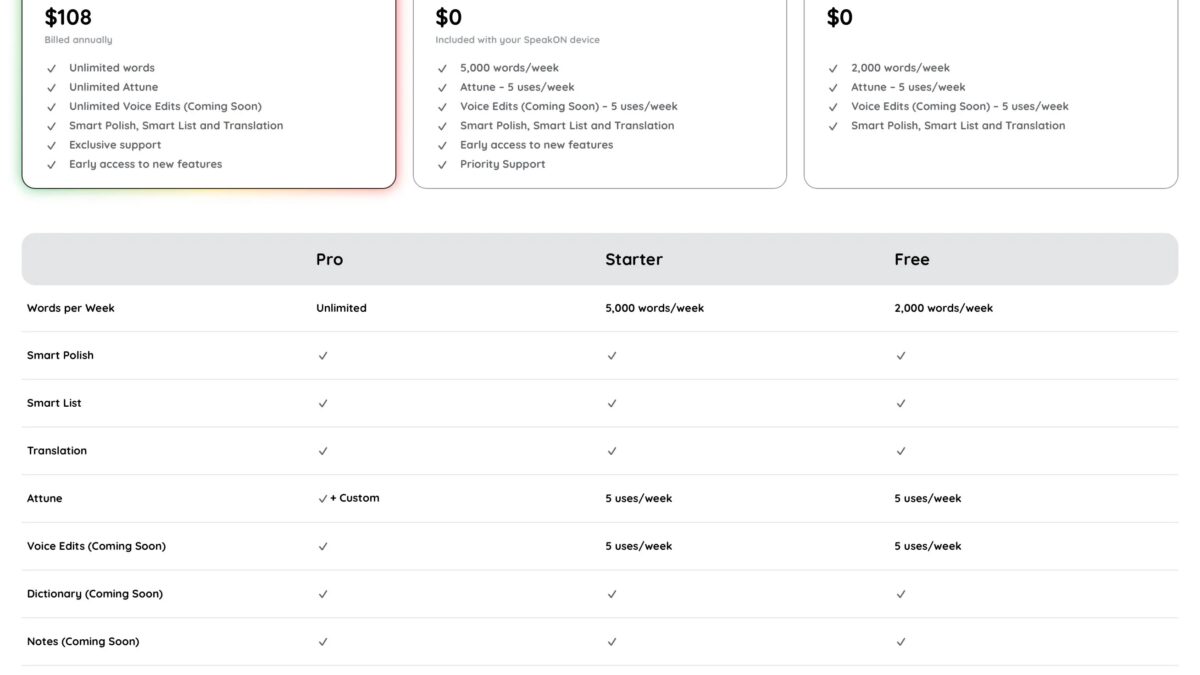Click the Dictionary (Coming Soon) row label
The width and height of the screenshot is (1200, 675).
pyautogui.click(x=95, y=594)
